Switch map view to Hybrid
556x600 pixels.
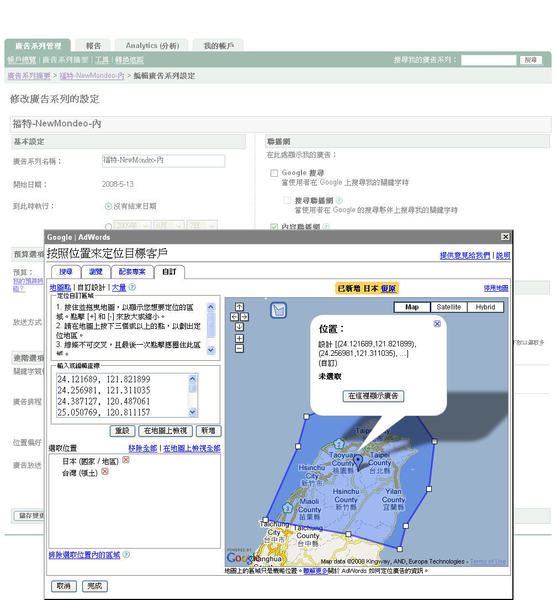485,307
